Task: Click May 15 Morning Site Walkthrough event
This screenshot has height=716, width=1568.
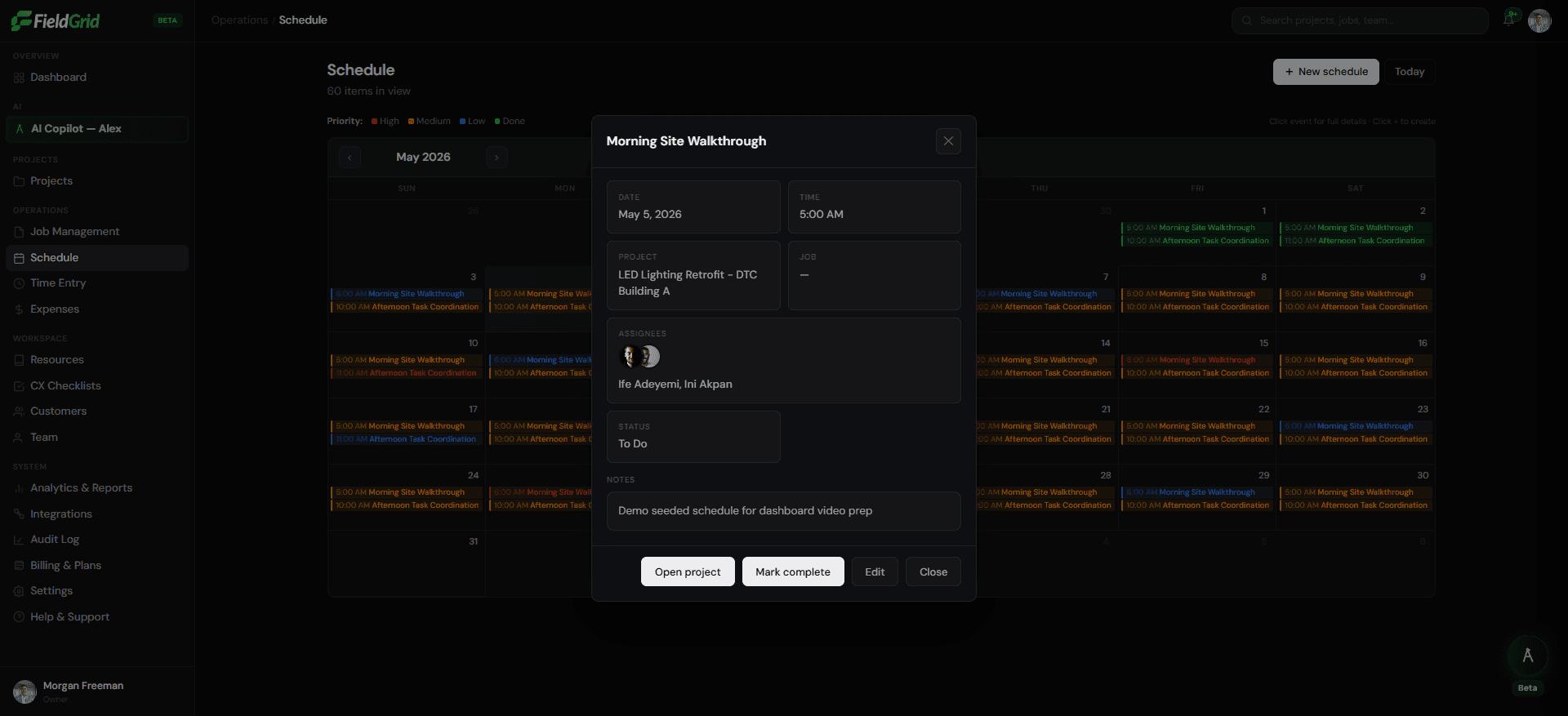Action: (1196, 360)
